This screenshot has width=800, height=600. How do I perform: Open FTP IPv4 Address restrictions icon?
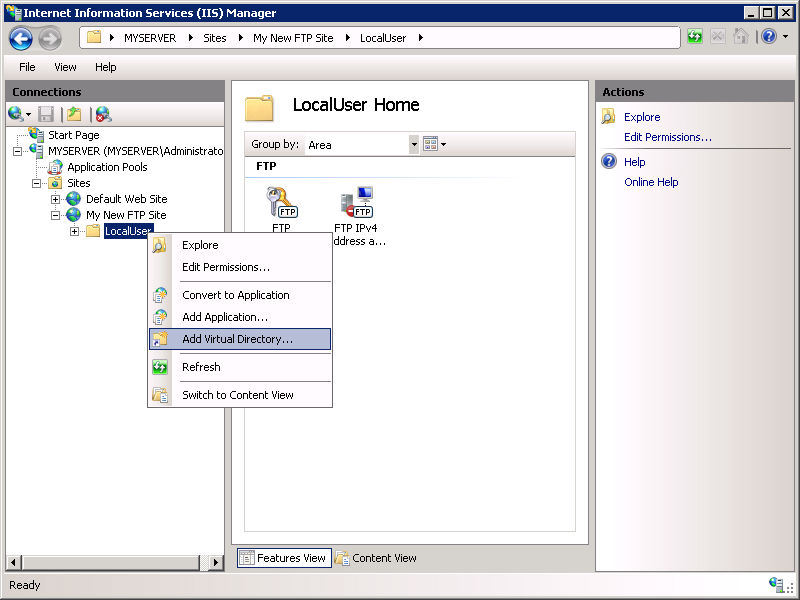point(359,204)
